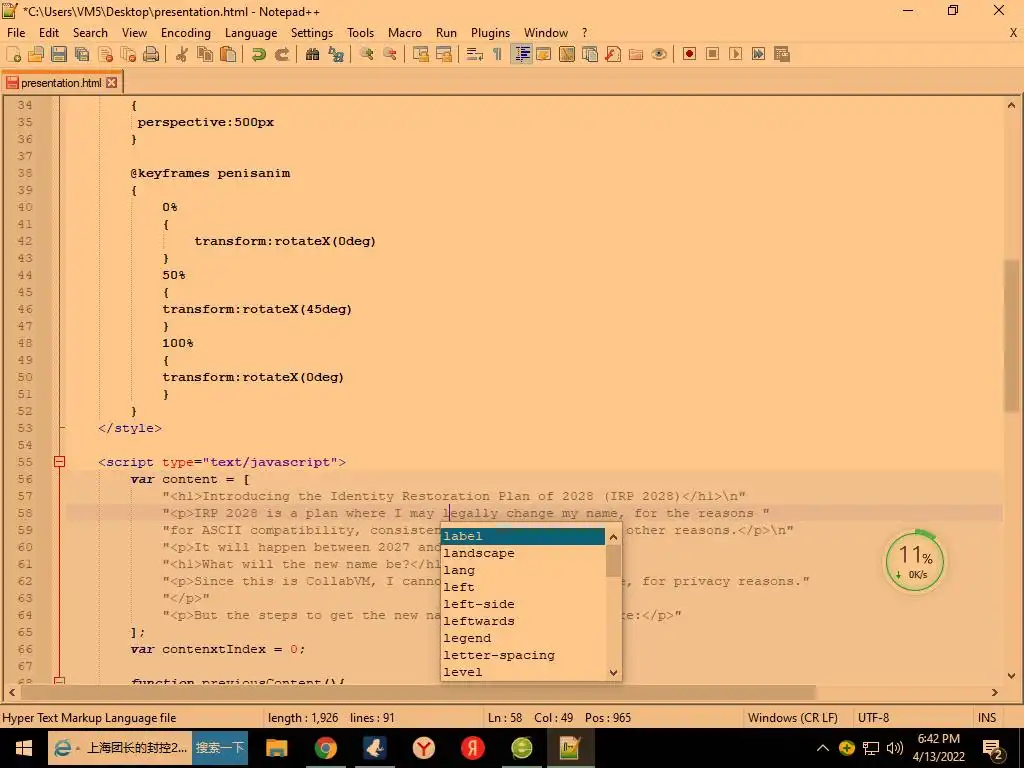Click the Synchronize horizontal scrolling icon
Screen dimensions: 1024x768
pyautogui.click(x=443, y=54)
